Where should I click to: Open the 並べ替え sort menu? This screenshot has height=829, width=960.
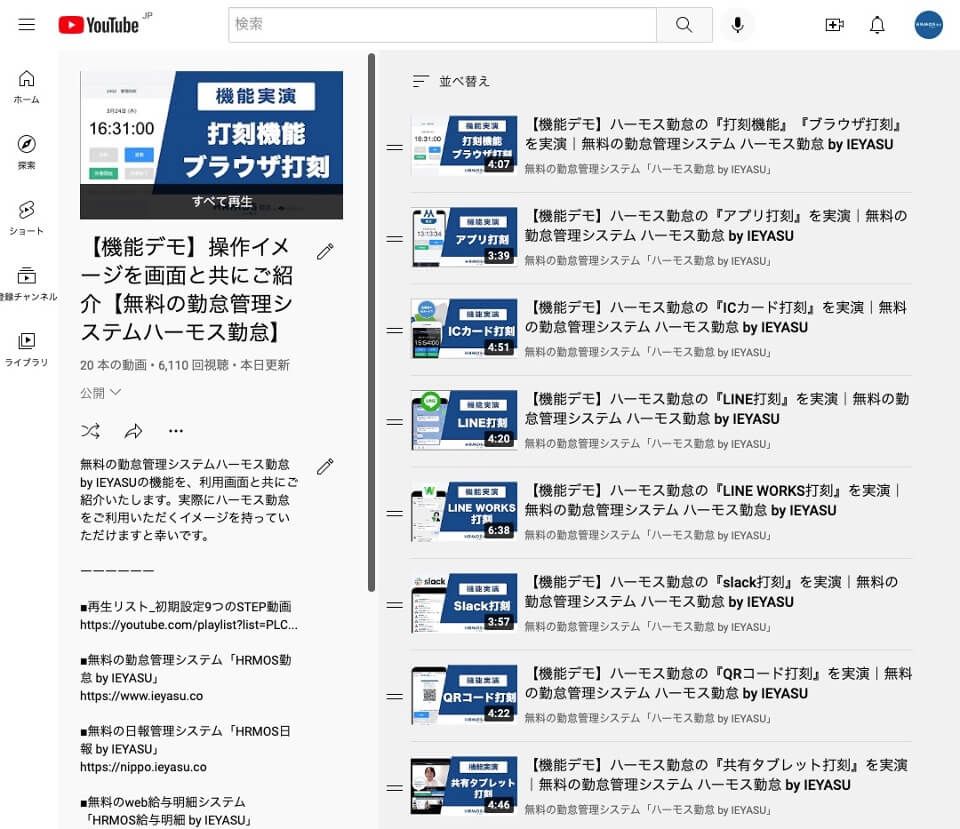[451, 81]
